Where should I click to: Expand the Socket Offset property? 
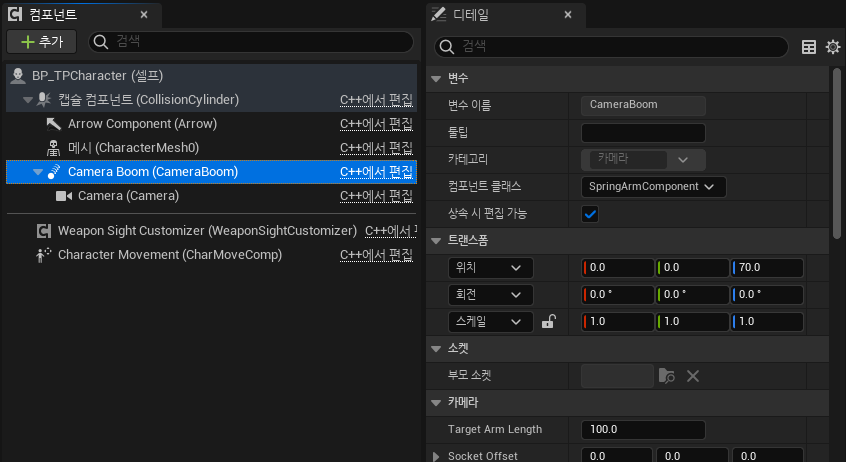point(436,456)
